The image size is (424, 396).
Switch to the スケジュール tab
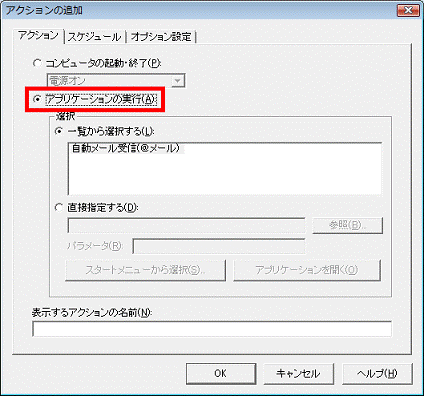pos(95,37)
